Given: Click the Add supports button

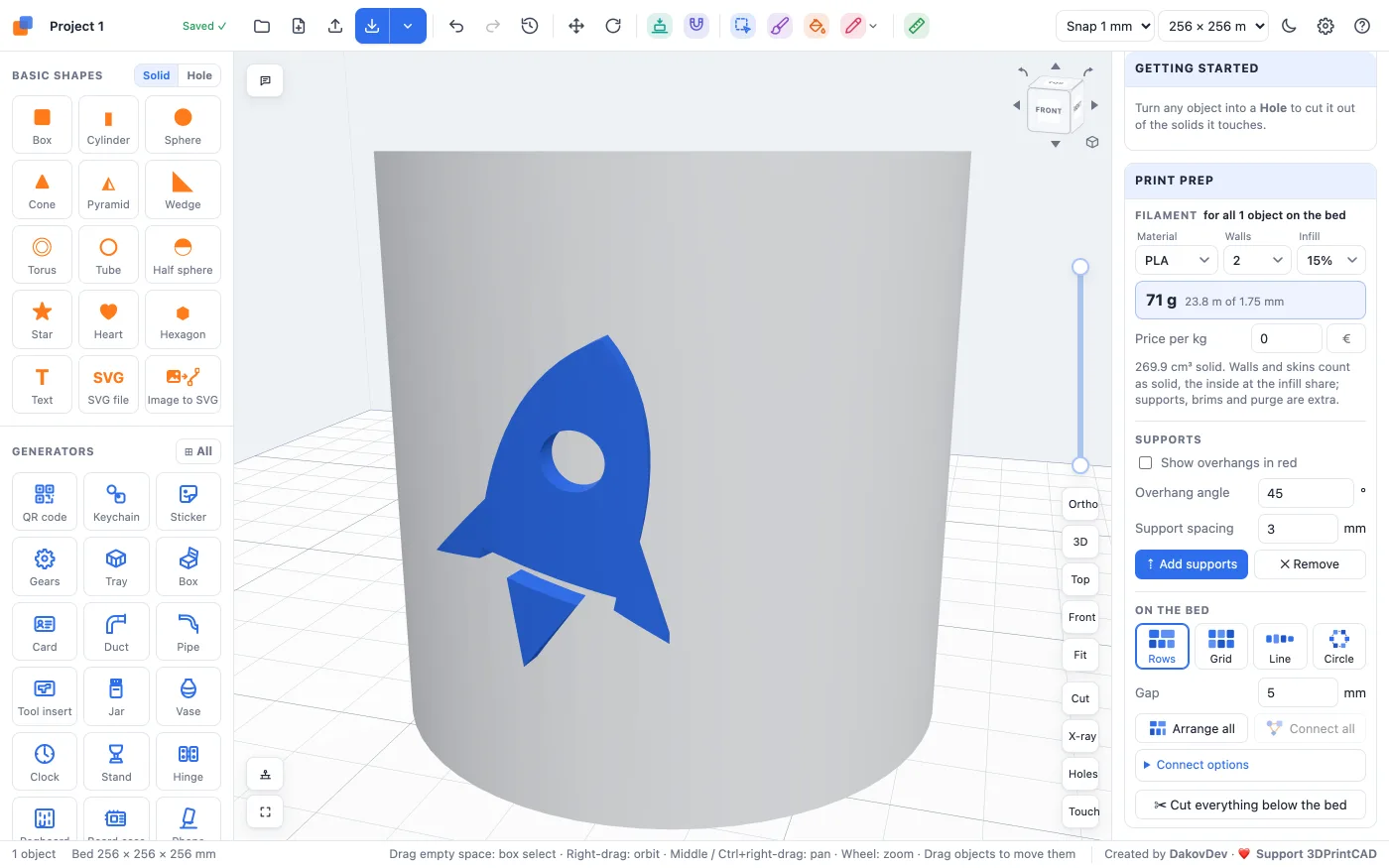Looking at the screenshot, I should (1191, 564).
